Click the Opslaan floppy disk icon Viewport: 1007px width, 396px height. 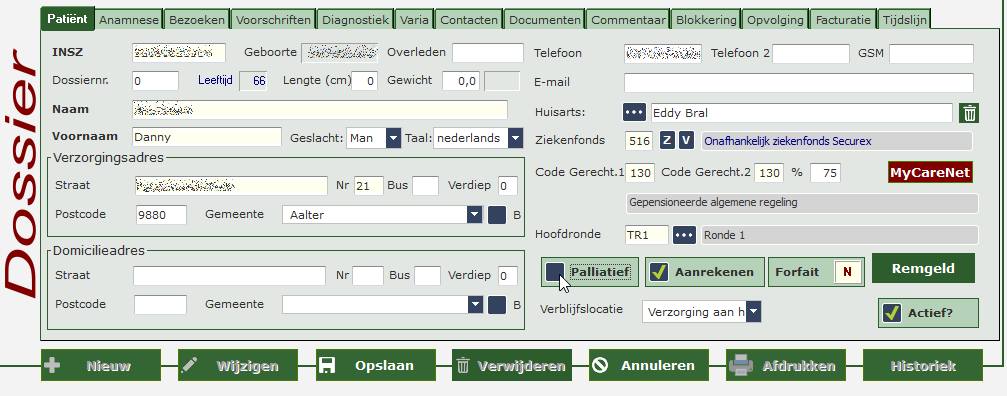[x=328, y=366]
